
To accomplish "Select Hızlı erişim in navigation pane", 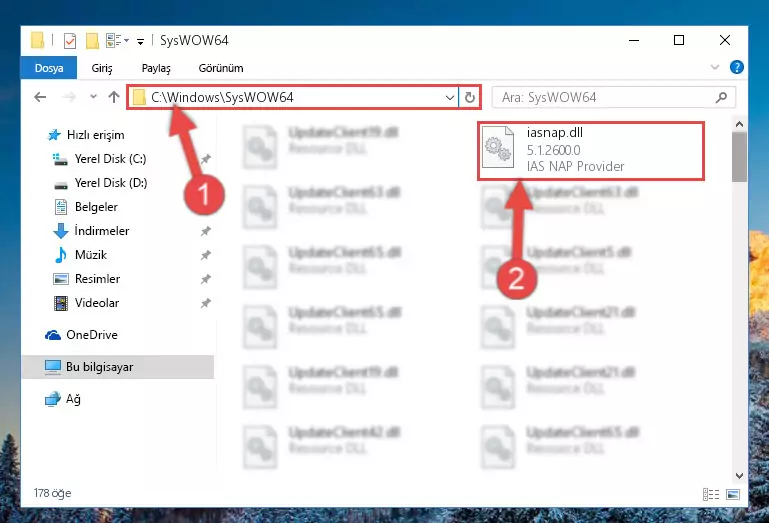I will point(86,135).
